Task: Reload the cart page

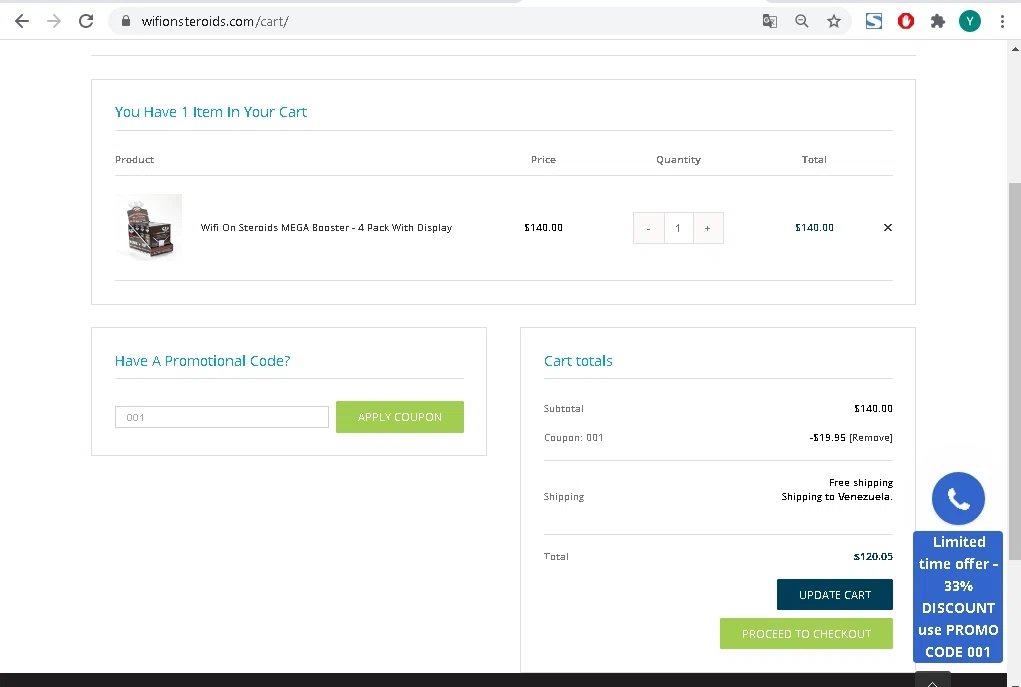Action: pos(86,21)
